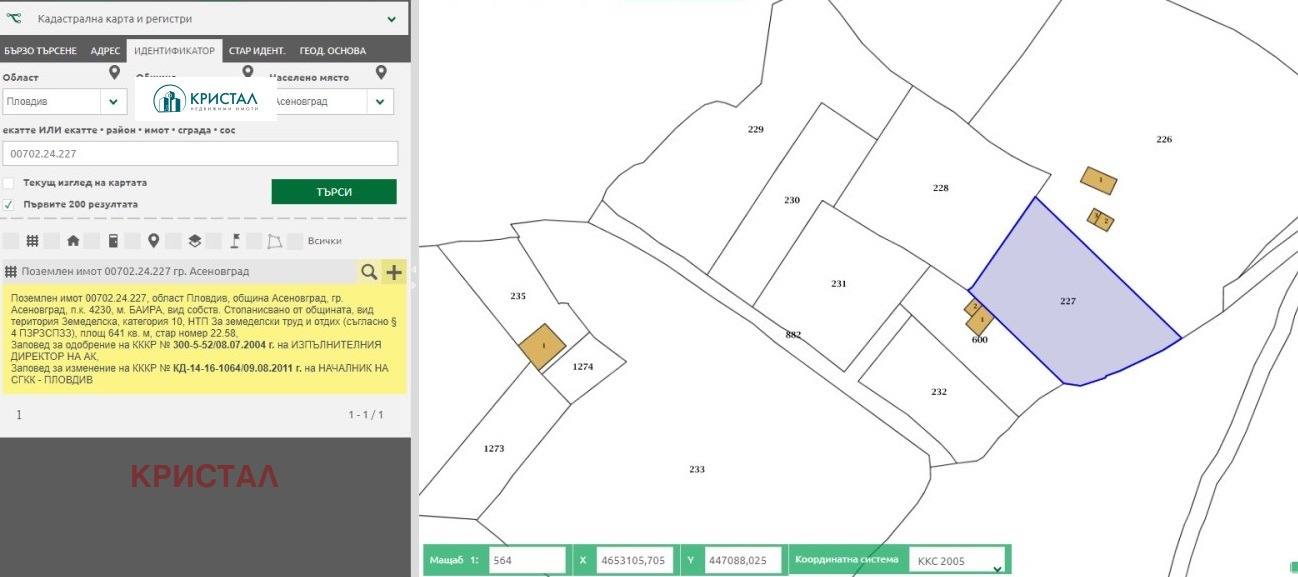Click the identifier input field with 00702.24.227

(200, 154)
